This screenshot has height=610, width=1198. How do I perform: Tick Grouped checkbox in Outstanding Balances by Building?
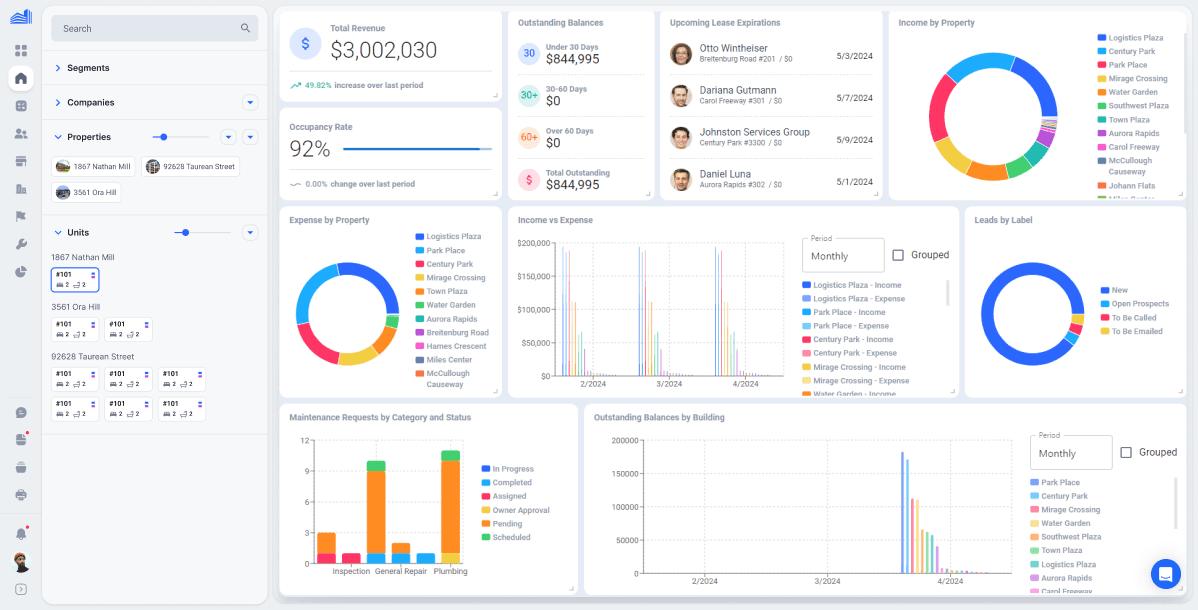[x=1126, y=452]
